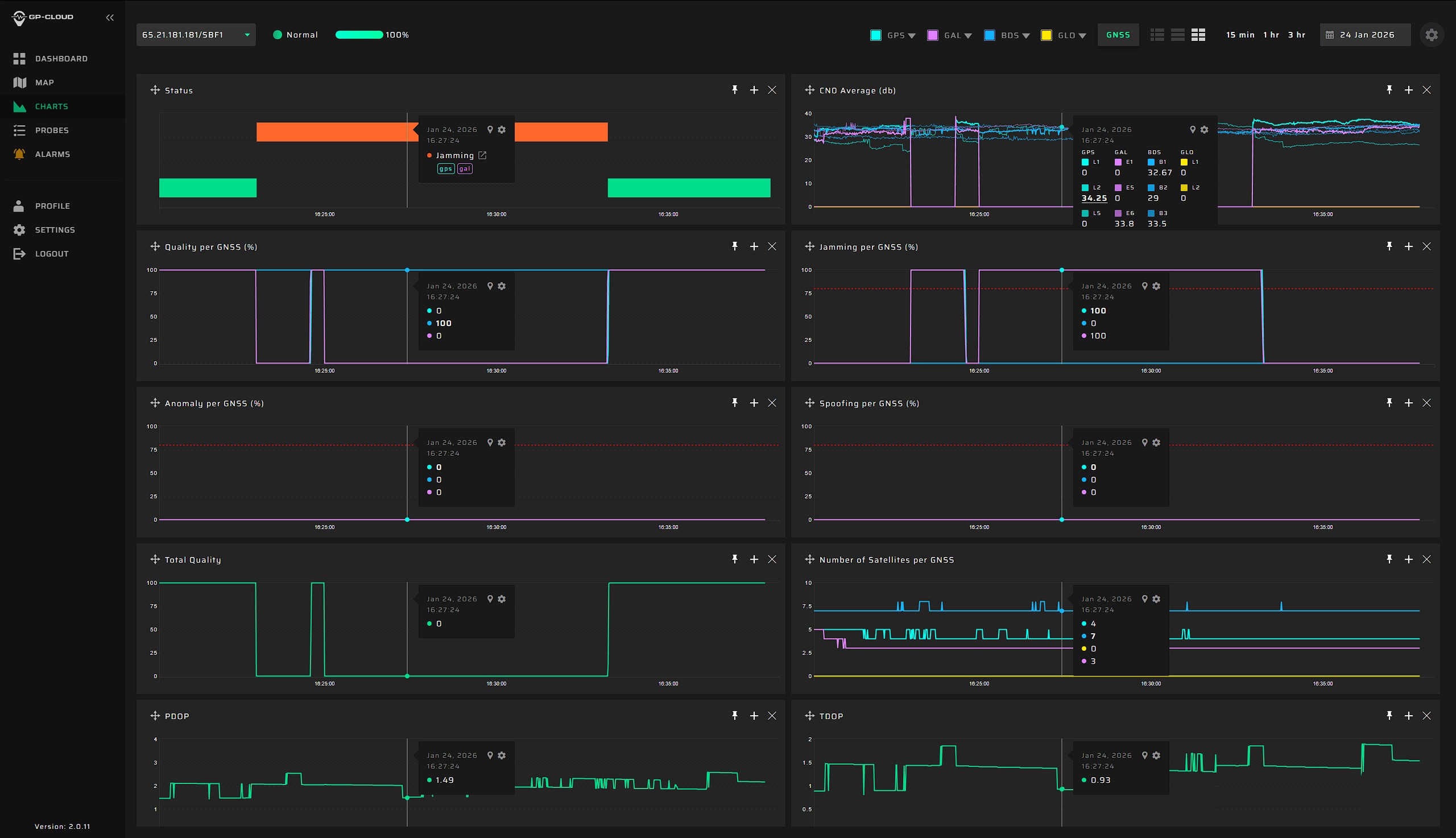Image resolution: width=1456 pixels, height=838 pixels.
Task: Close the Jamming per GNSS panel
Action: pyautogui.click(x=1426, y=246)
